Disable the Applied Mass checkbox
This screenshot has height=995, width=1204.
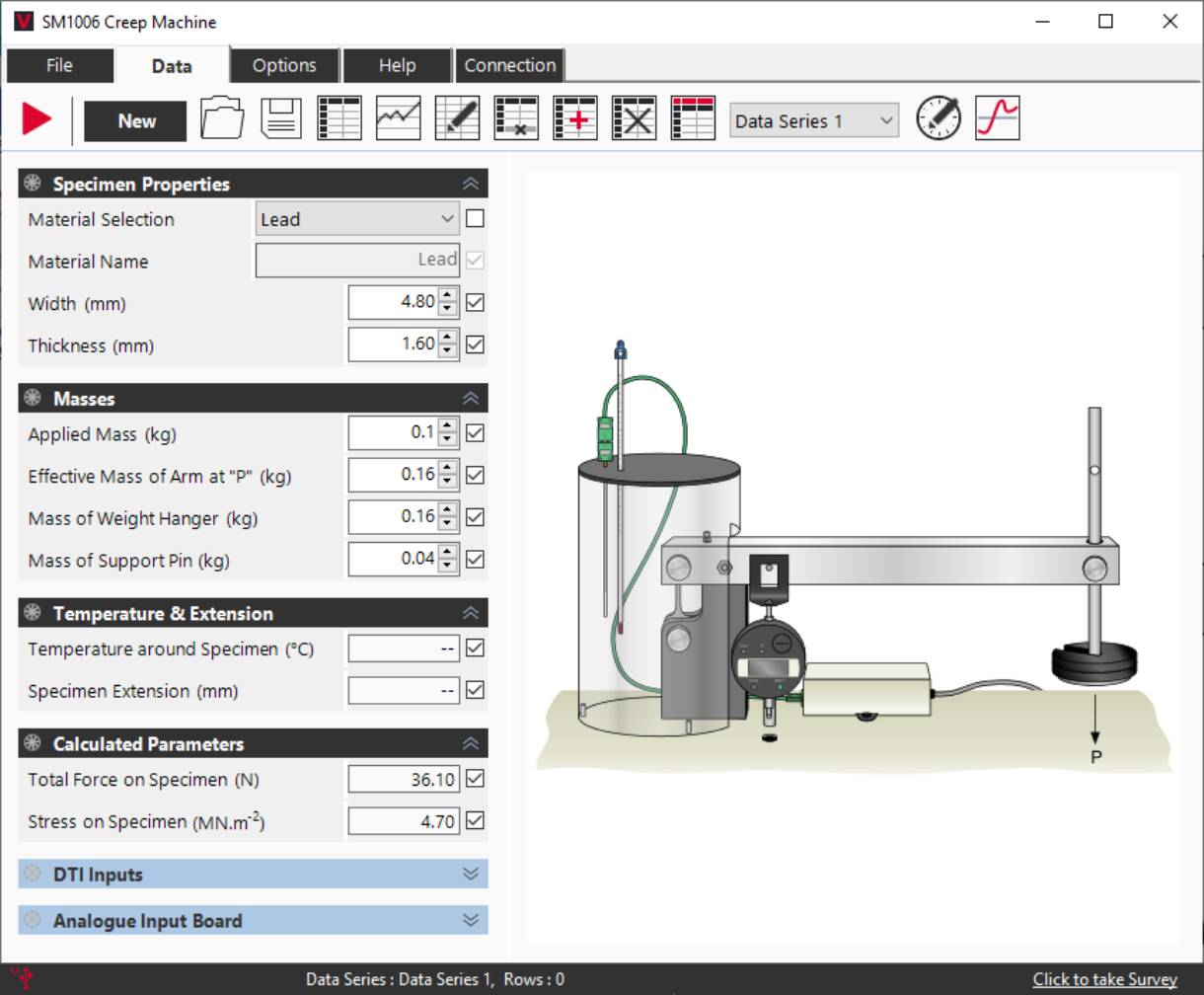coord(474,433)
